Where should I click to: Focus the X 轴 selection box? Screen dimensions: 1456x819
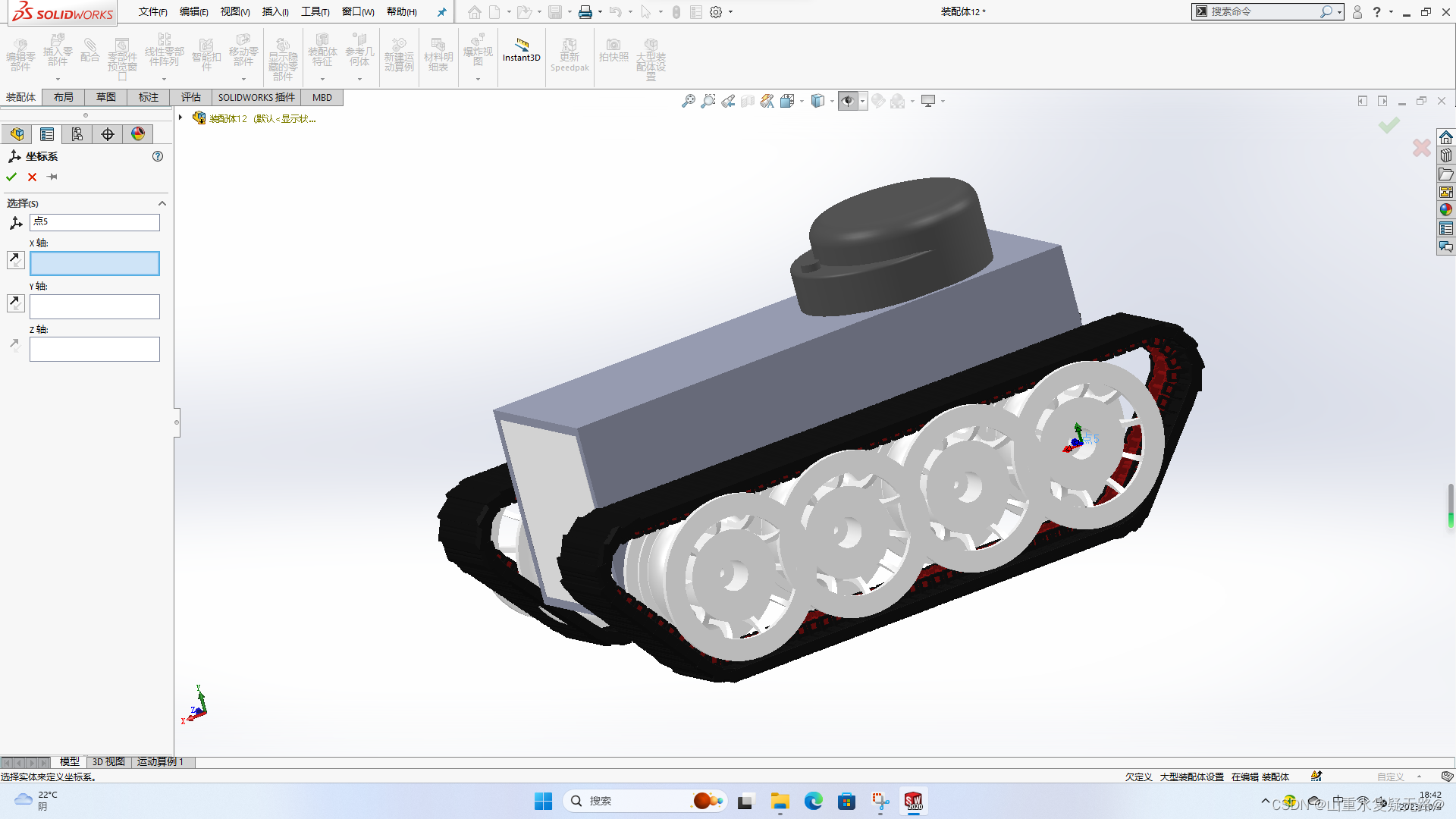[x=95, y=263]
